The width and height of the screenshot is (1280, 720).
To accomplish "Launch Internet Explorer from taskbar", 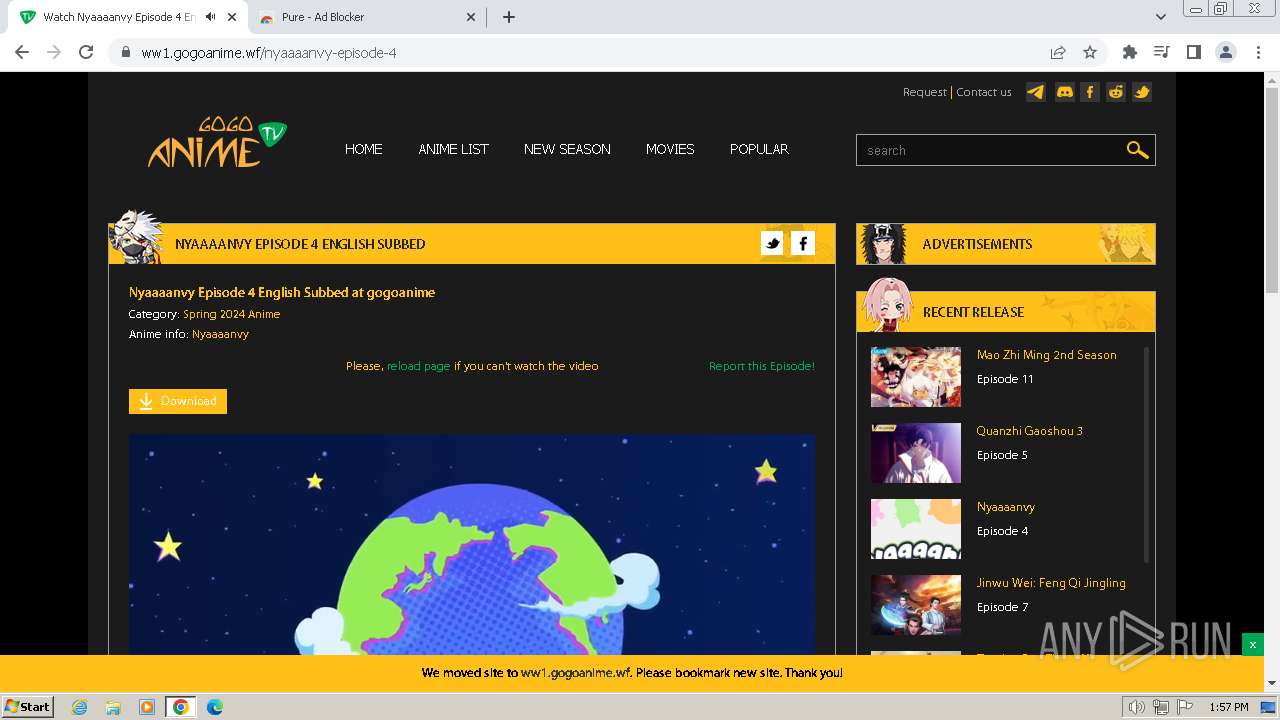I will (80, 707).
